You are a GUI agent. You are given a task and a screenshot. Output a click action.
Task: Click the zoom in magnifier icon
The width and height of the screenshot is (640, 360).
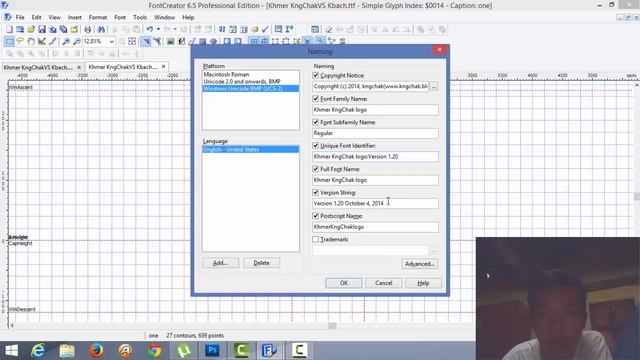coord(66,41)
